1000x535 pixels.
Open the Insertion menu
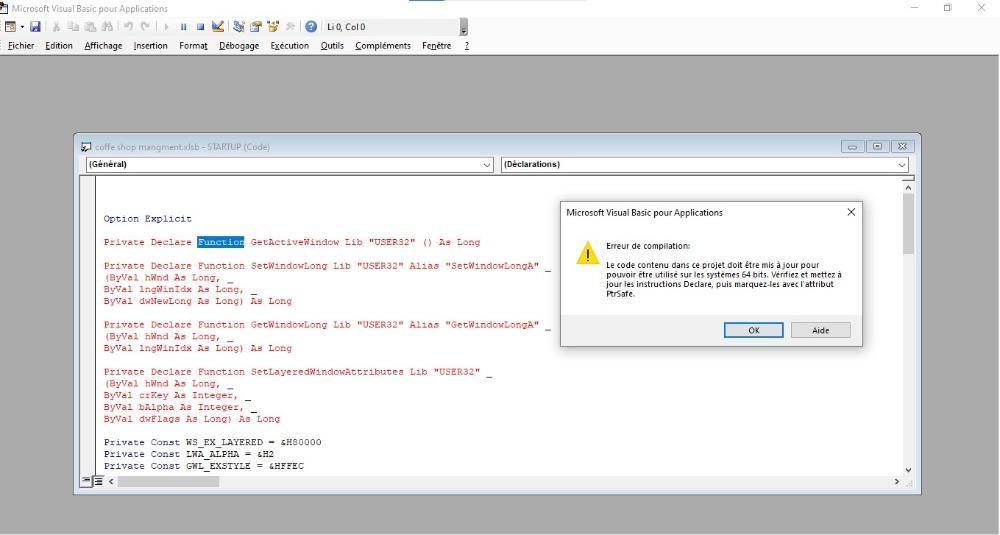coord(151,45)
